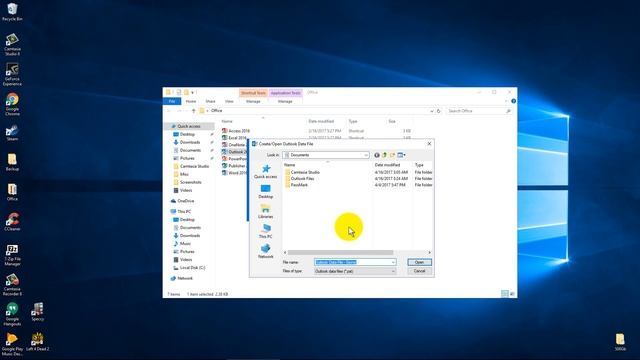Select Music under This PC in Explorer
Image resolution: width=640 pixels, height=360 pixels.
pos(185,244)
